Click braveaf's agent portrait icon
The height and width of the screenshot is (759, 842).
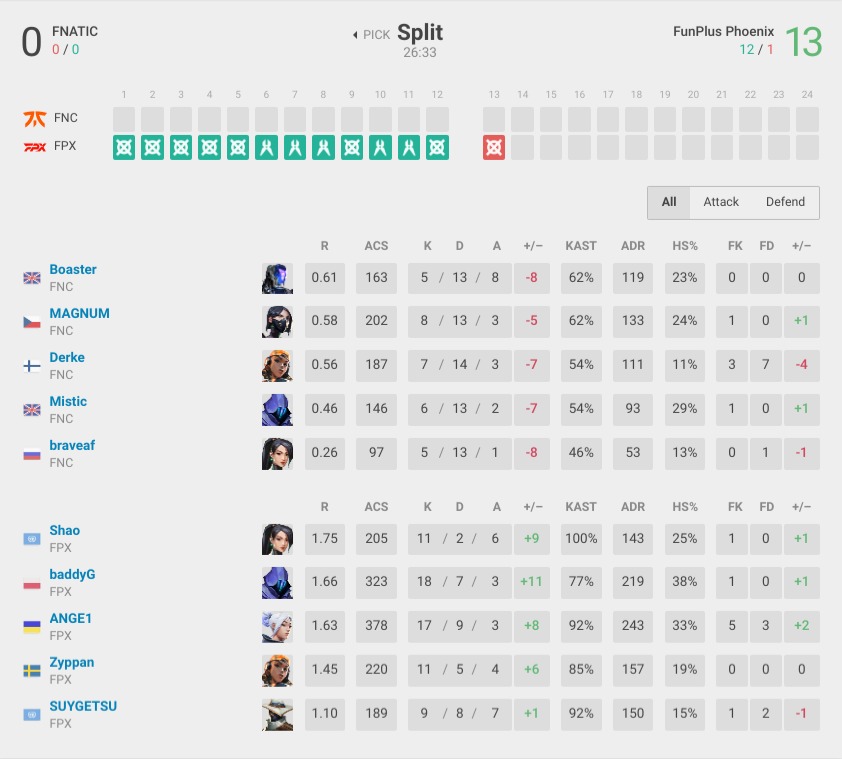point(277,454)
